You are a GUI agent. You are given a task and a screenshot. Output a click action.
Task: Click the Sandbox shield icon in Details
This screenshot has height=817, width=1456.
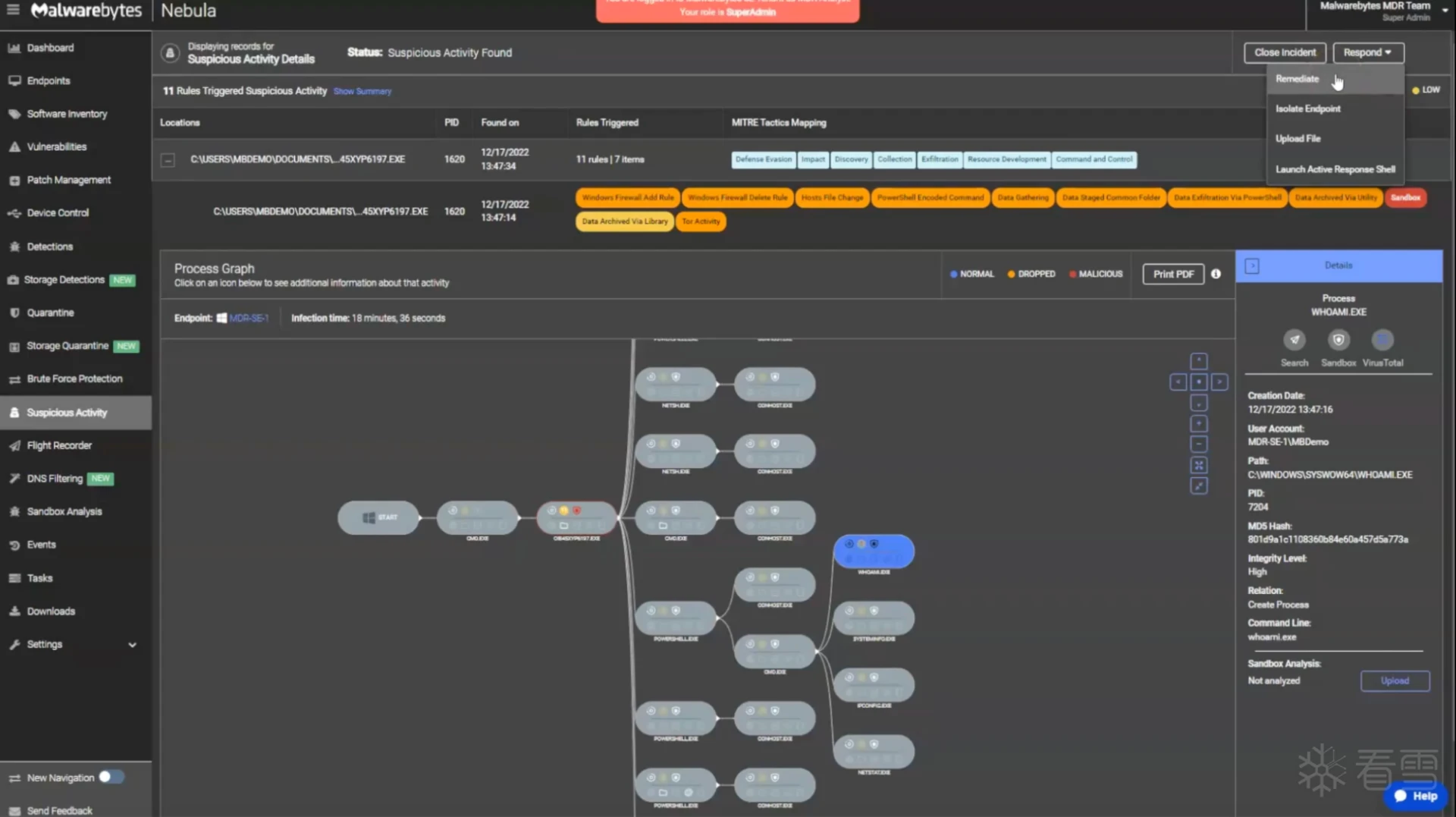(1338, 340)
